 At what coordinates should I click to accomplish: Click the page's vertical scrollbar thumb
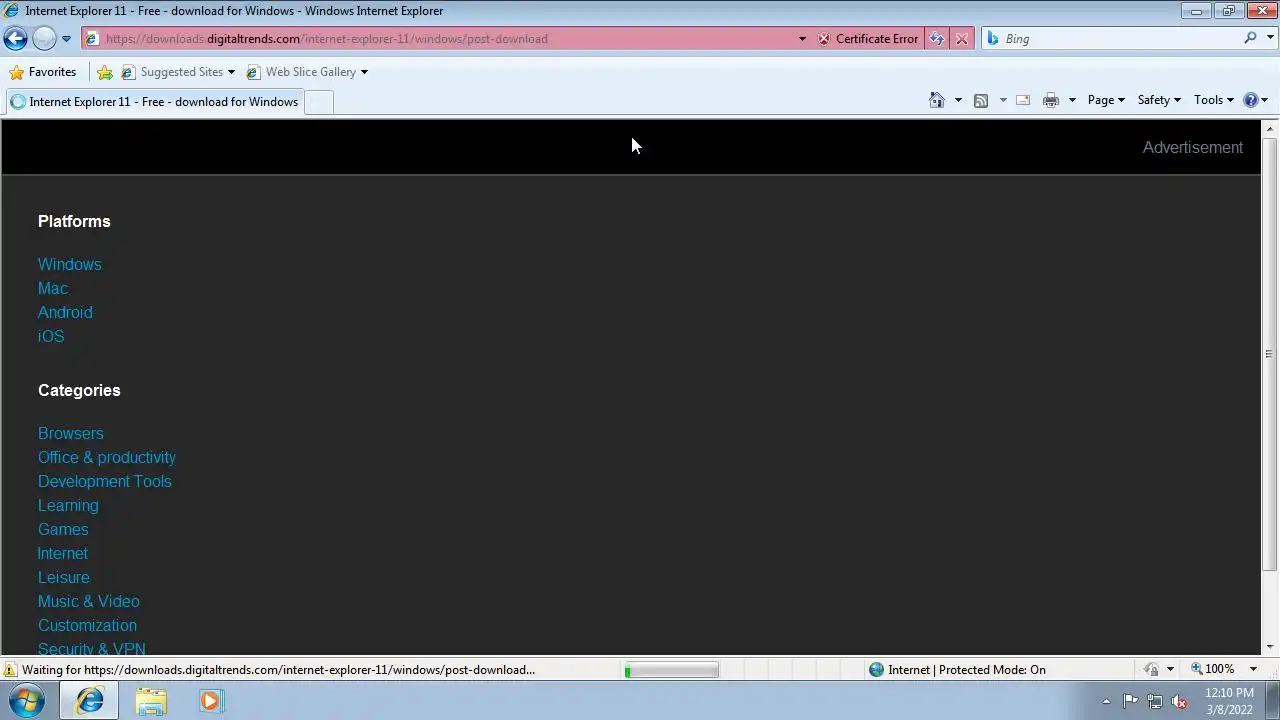click(1270, 354)
